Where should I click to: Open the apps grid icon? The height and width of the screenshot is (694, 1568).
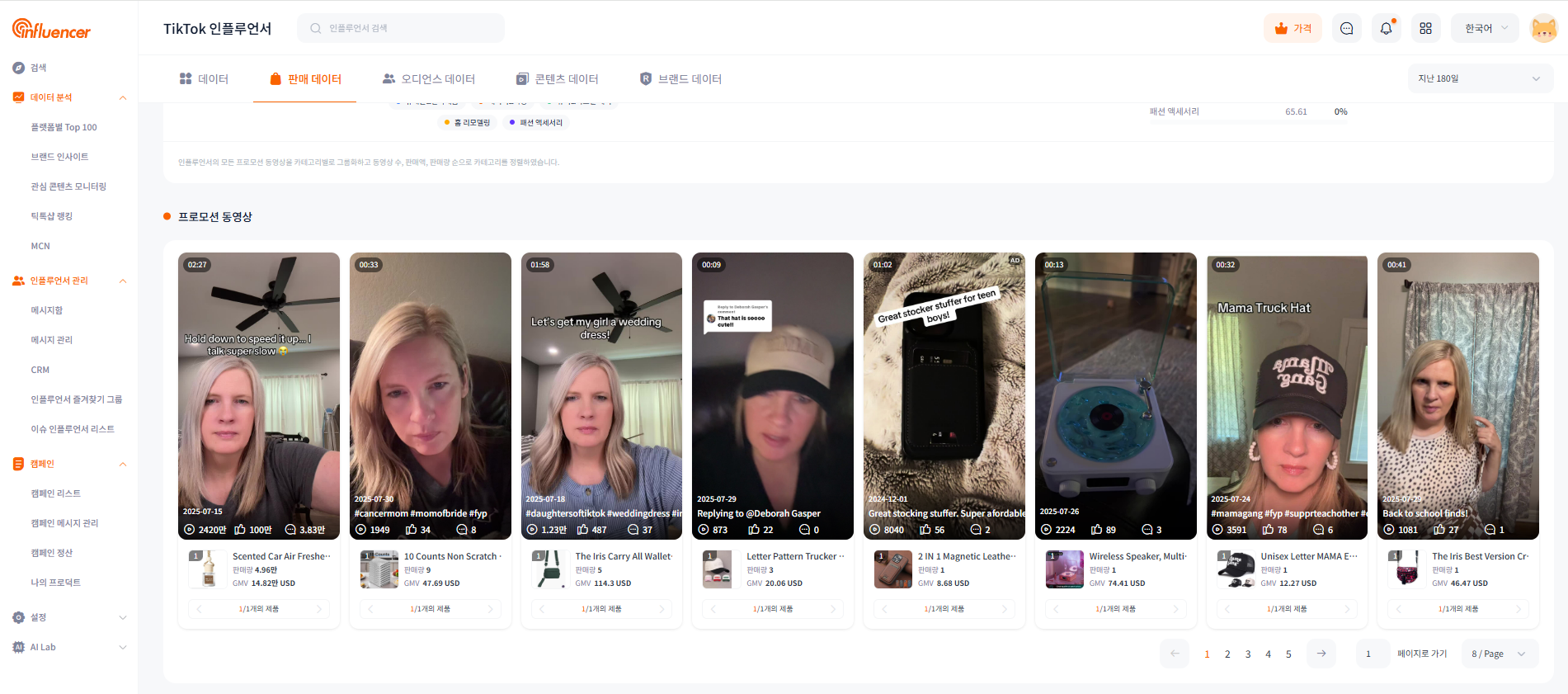tap(1425, 29)
